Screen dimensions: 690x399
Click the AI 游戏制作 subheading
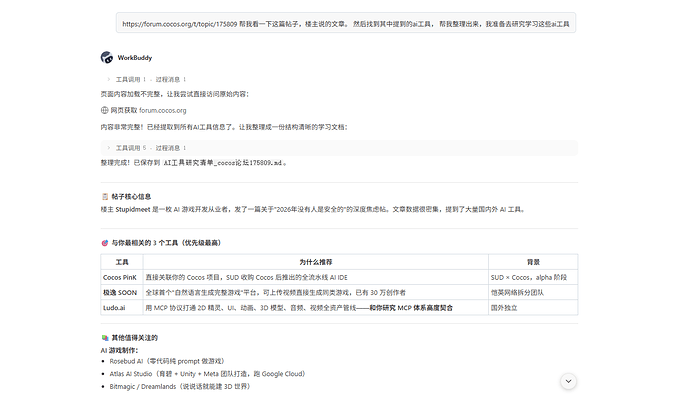[x=119, y=351]
